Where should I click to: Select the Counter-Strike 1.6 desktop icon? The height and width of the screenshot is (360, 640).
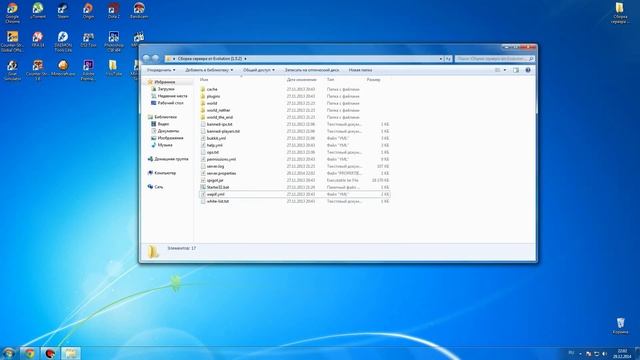click(38, 70)
